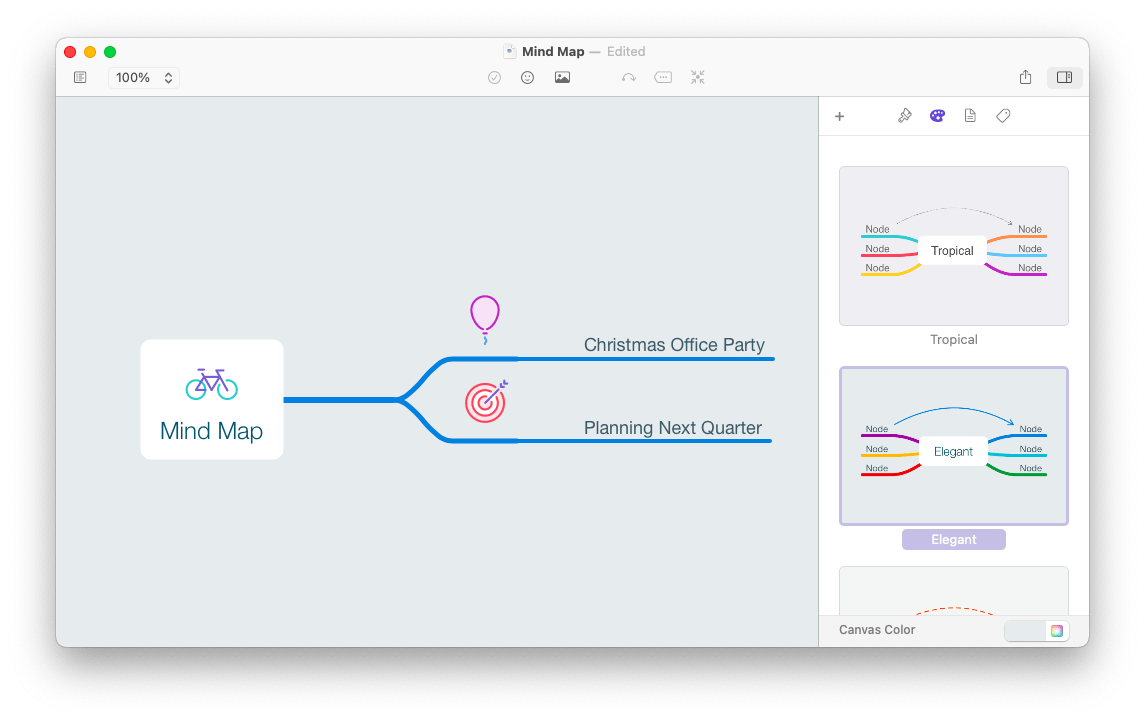Image resolution: width=1145 pixels, height=721 pixels.
Task: Pick a canvas color with the color swatch
Action: (1056, 630)
